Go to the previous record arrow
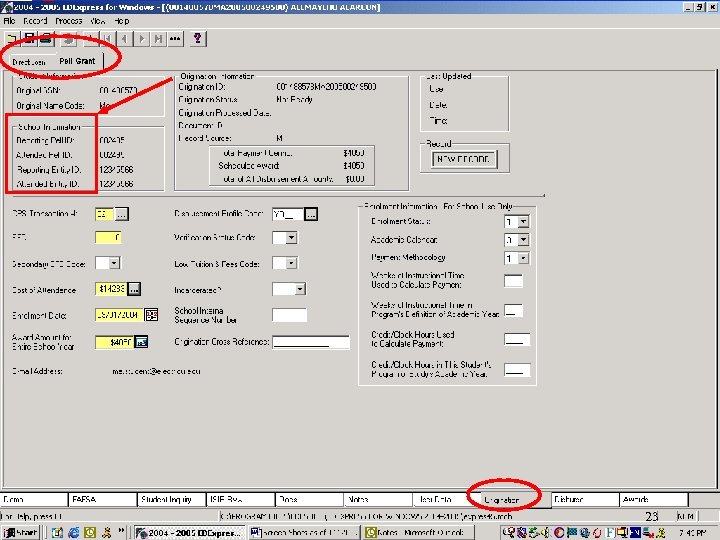This screenshot has width=720, height=540. (124, 39)
